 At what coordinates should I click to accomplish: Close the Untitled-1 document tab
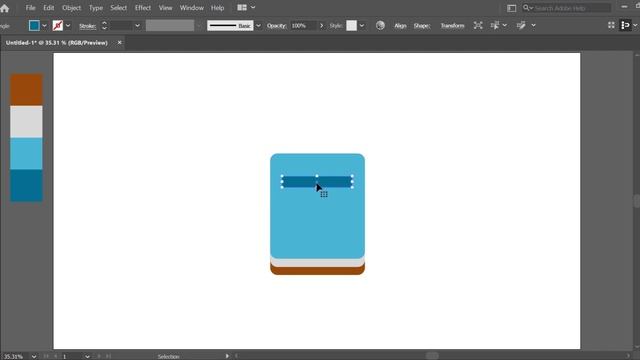(x=120, y=42)
